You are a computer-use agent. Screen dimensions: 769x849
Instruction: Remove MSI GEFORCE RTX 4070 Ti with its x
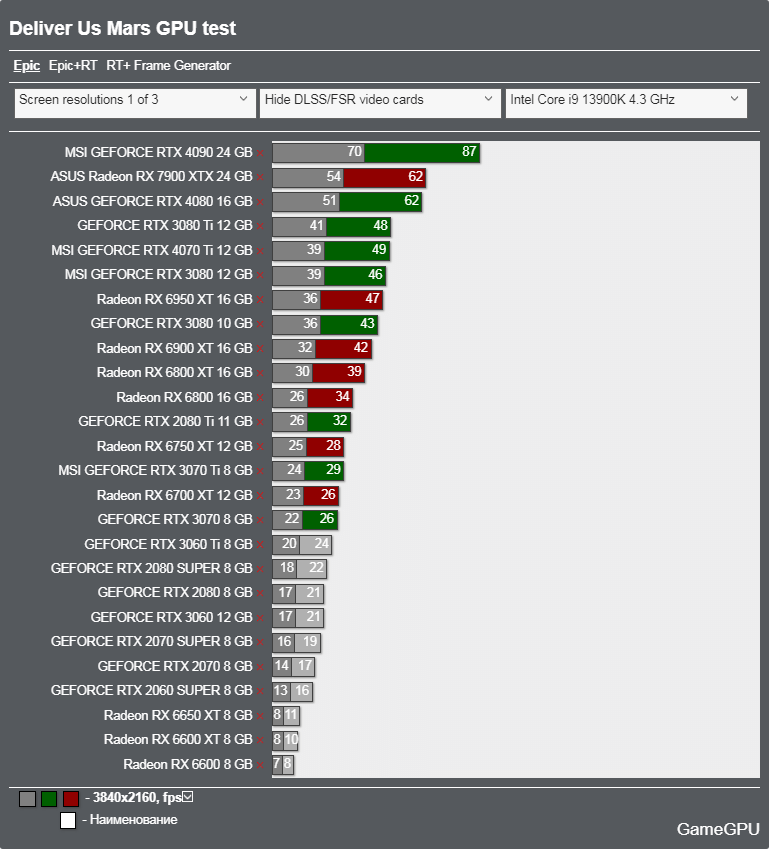(x=260, y=251)
